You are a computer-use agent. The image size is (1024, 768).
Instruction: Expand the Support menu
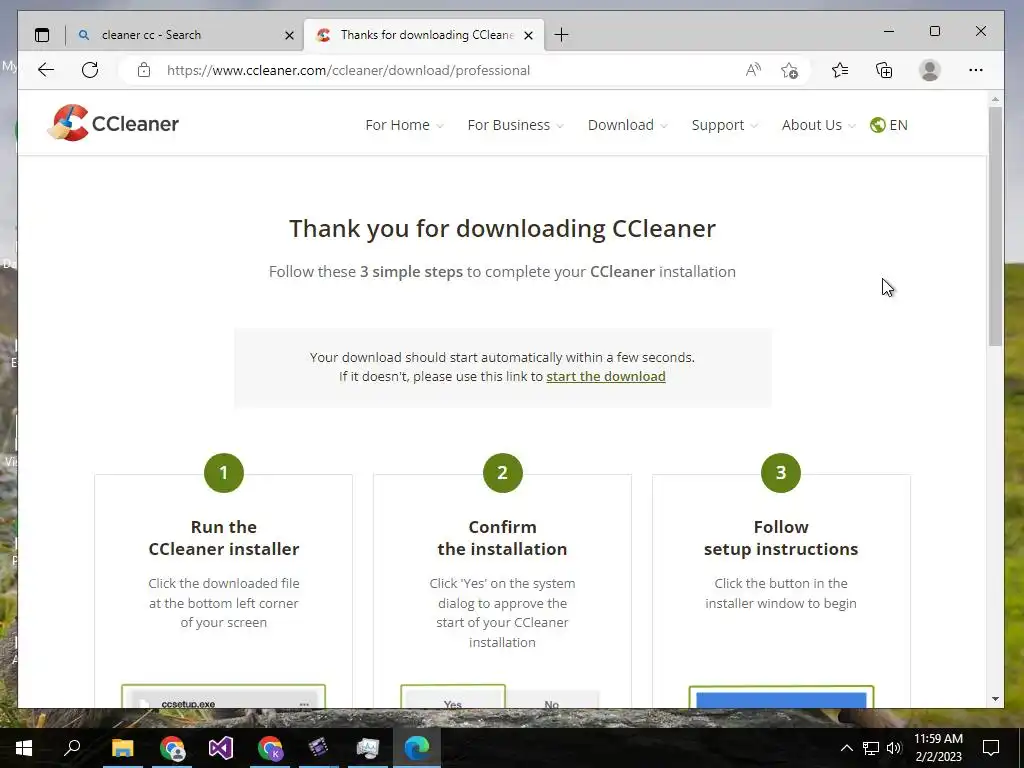pos(724,125)
